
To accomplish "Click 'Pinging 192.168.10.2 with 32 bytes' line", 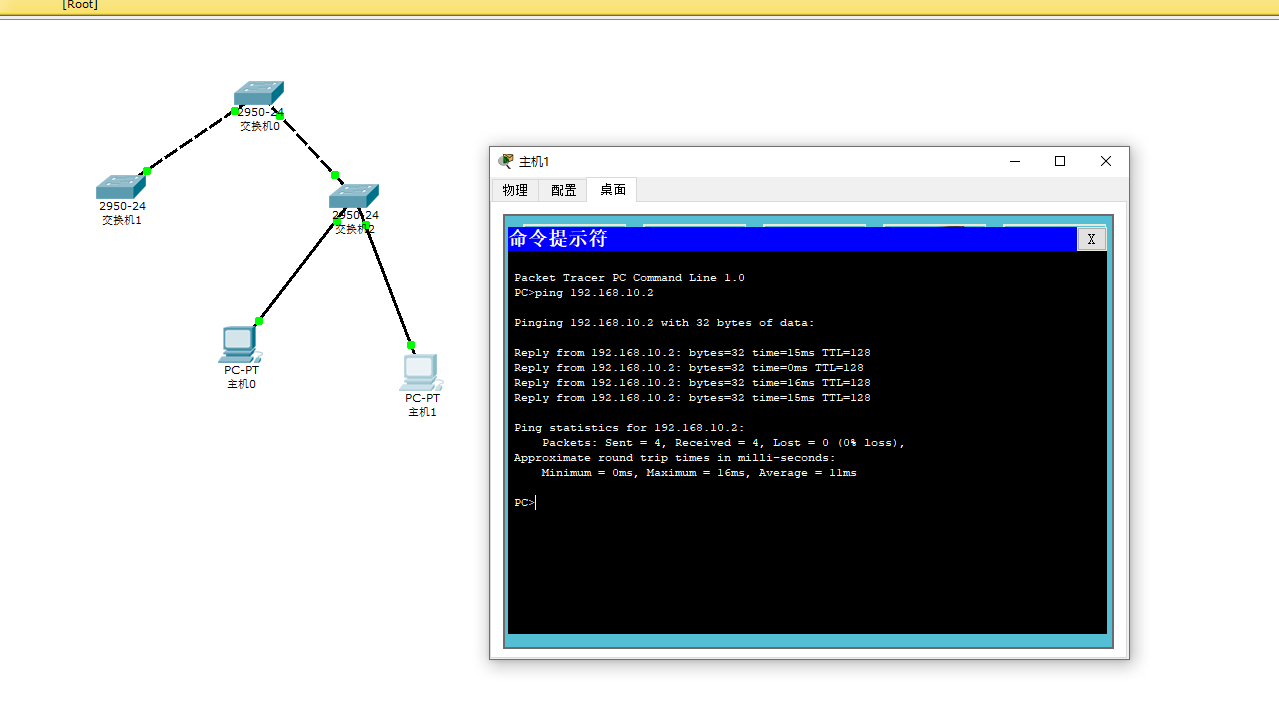I will pyautogui.click(x=664, y=323).
